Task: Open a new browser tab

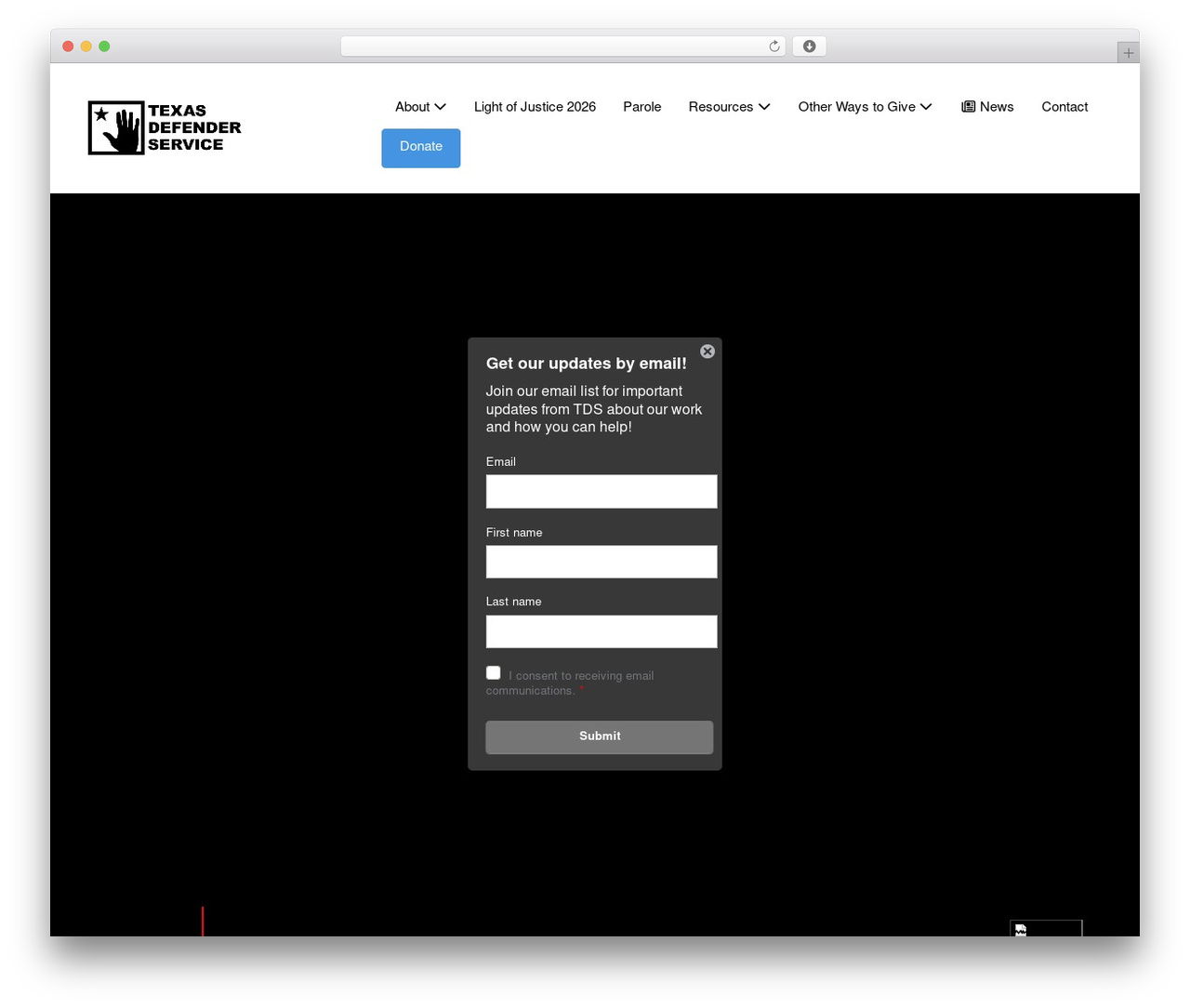Action: click(1128, 53)
